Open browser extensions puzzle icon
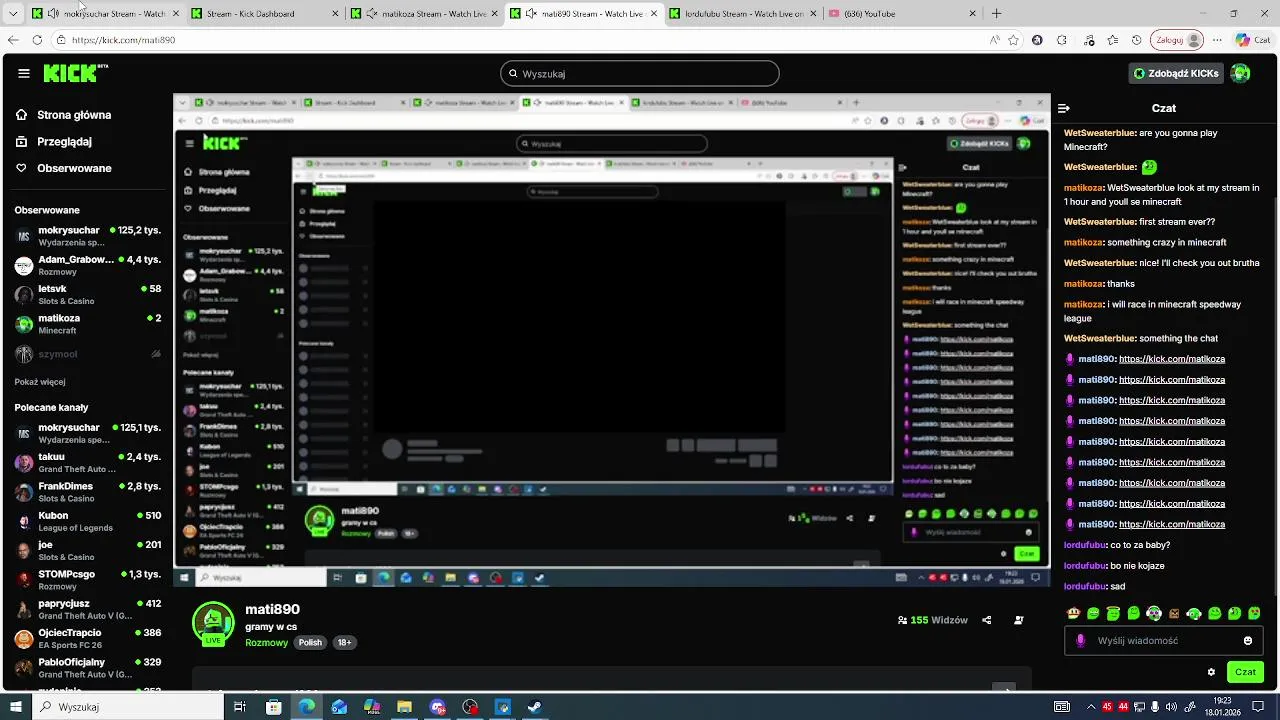1280x720 pixels. 1062,40
